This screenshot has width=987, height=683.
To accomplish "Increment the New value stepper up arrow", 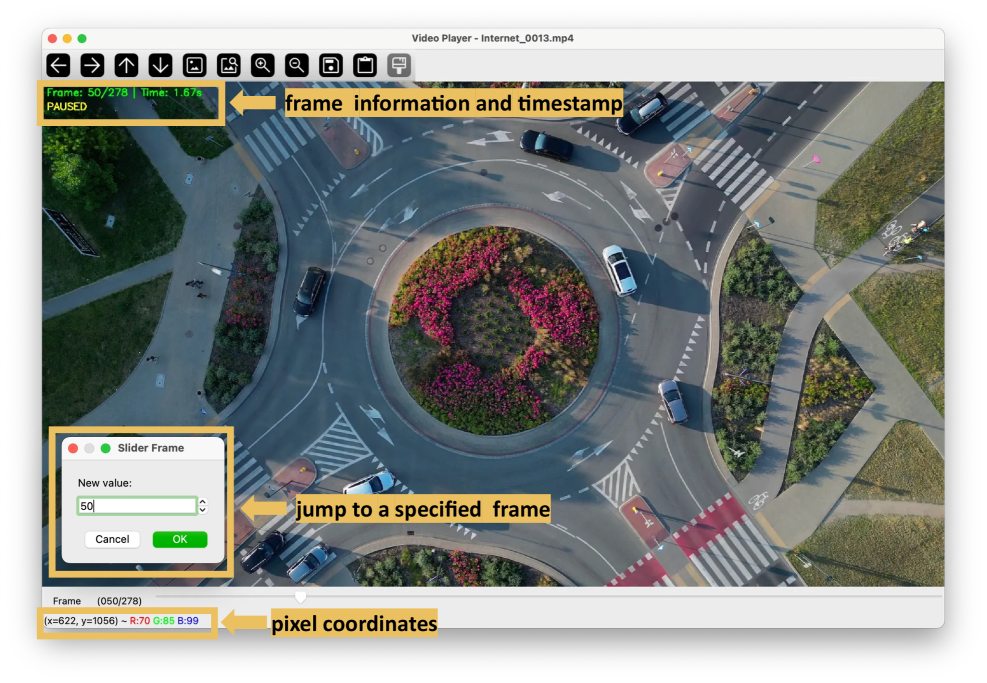I will 203,502.
